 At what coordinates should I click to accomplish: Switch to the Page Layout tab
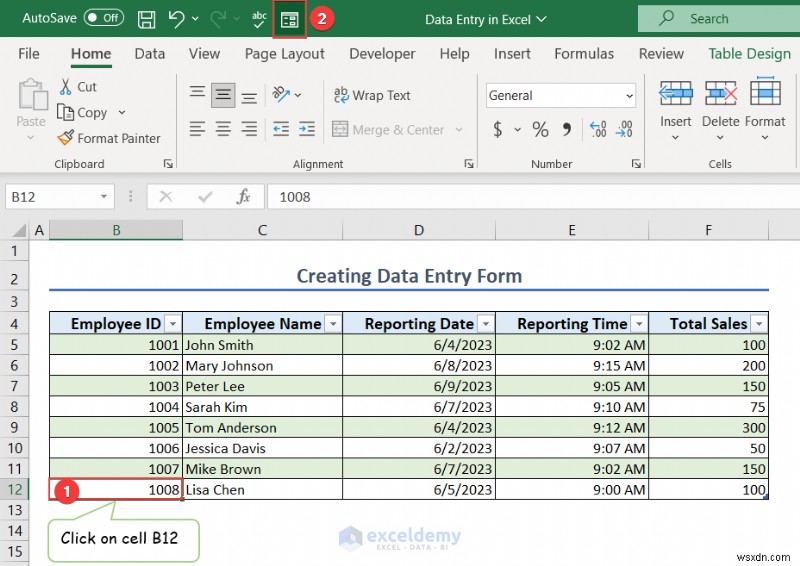[x=284, y=54]
